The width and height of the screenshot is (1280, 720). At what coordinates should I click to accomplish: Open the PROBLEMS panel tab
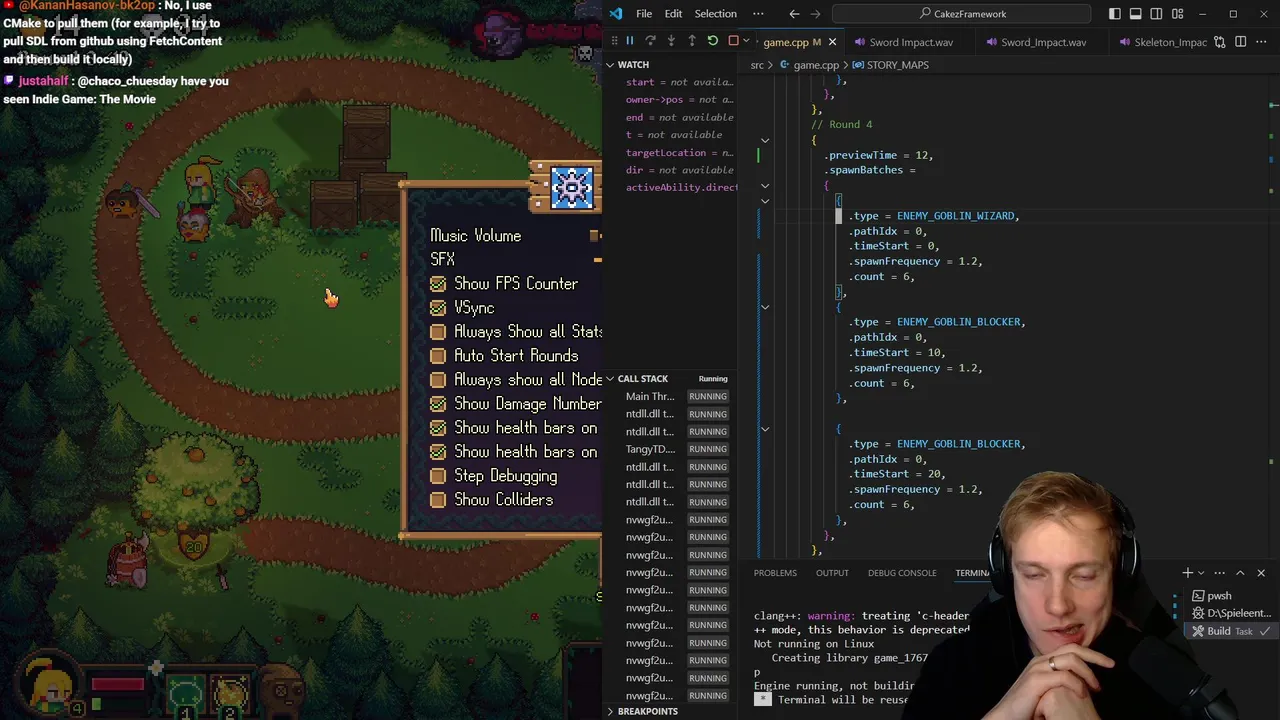coord(775,573)
